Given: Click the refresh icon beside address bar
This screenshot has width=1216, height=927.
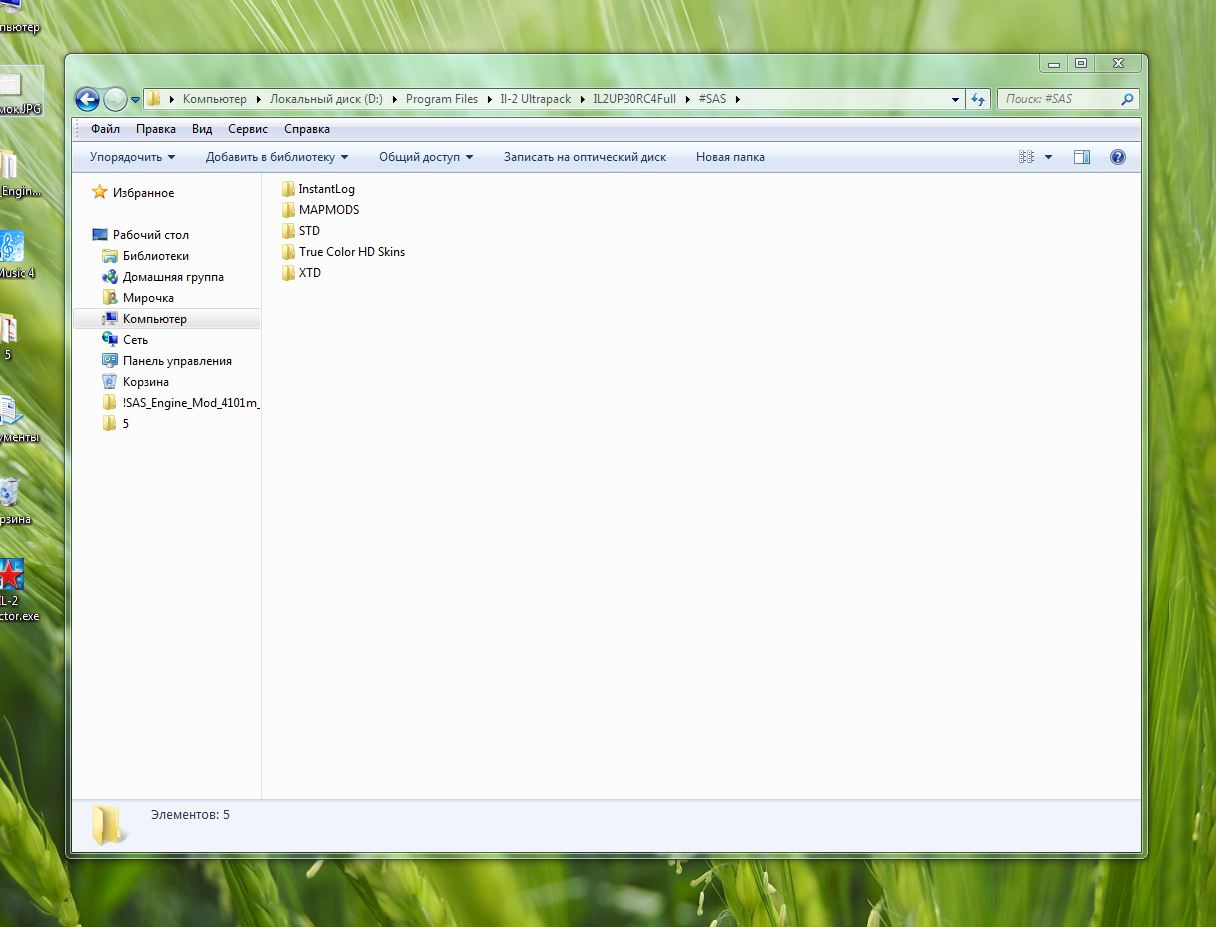Looking at the screenshot, I should [x=979, y=99].
